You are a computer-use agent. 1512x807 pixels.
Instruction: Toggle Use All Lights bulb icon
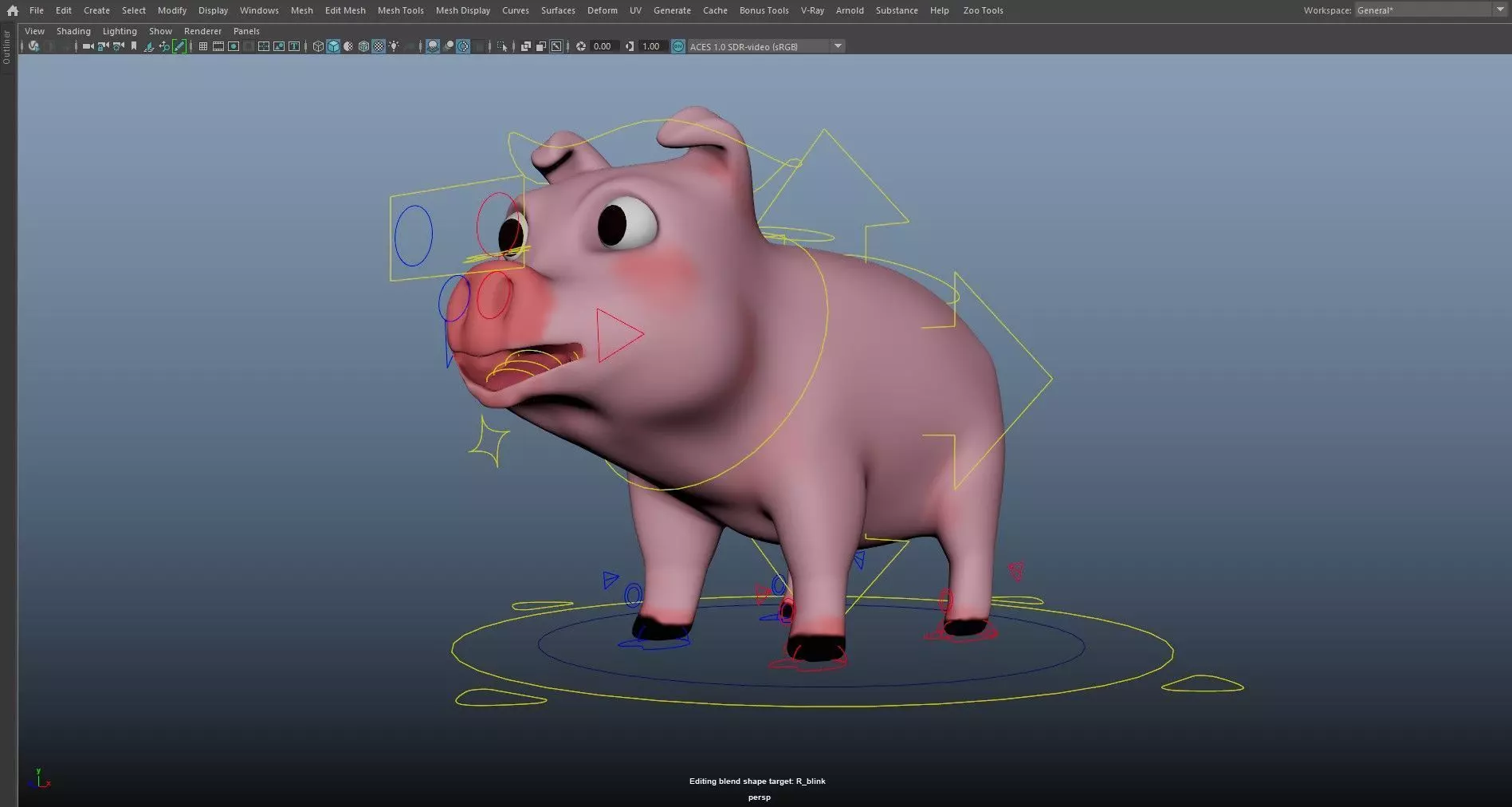394,46
